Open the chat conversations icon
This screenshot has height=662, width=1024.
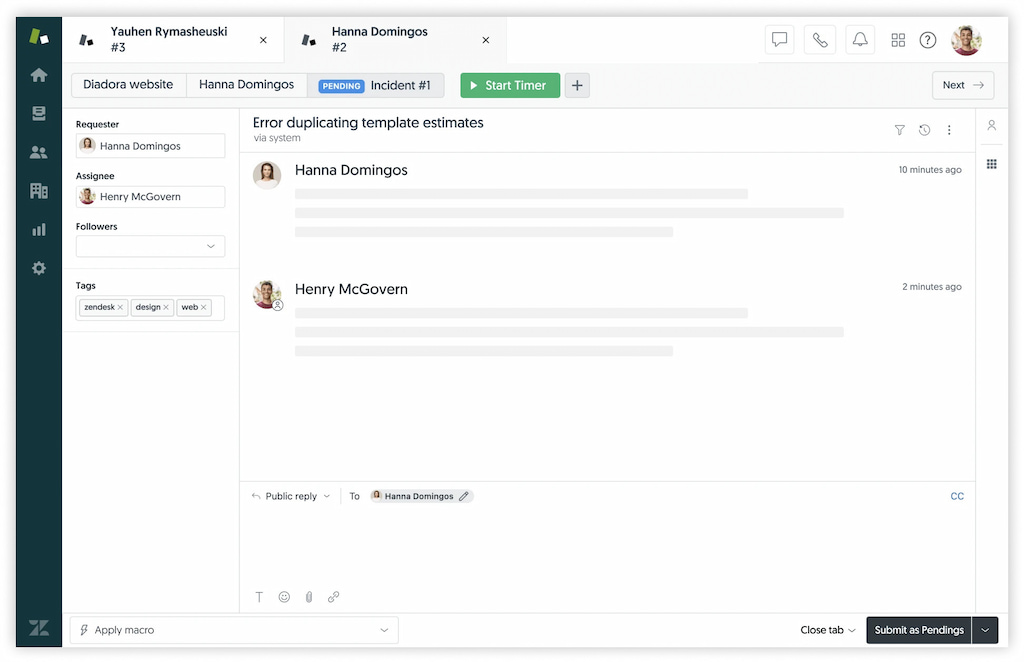pos(779,39)
